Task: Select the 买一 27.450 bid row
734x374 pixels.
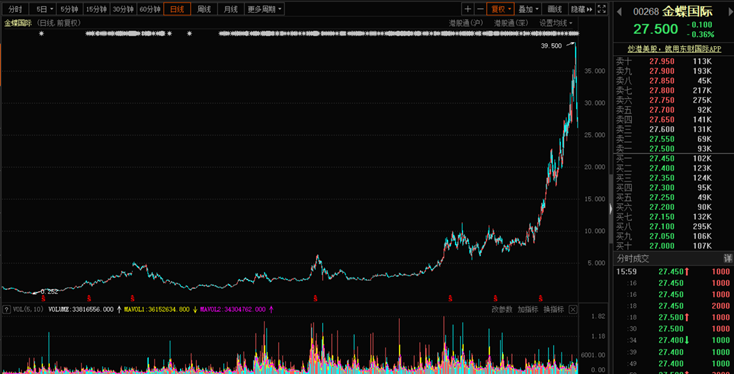Action: tap(674, 158)
